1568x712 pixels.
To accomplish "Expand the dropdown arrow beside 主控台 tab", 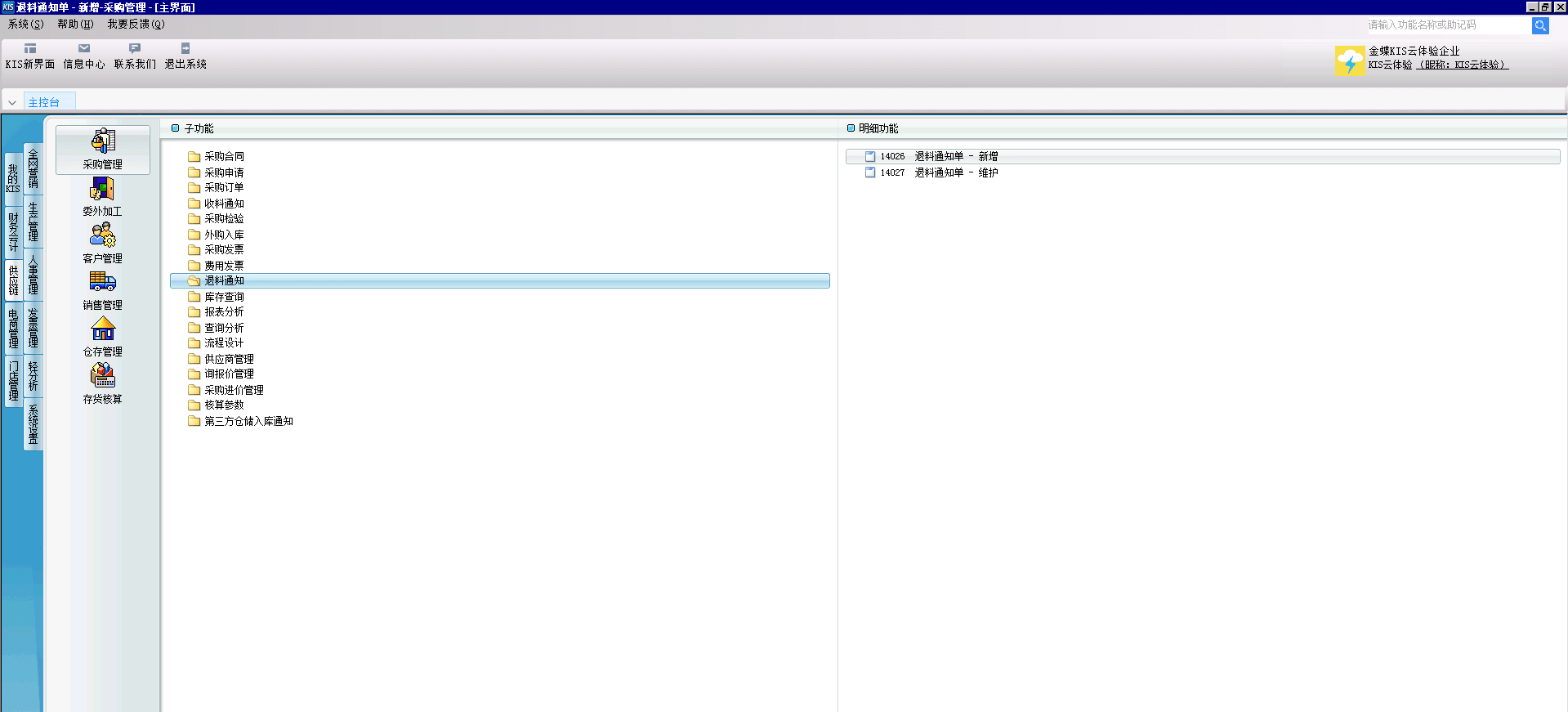I will tap(12, 103).
